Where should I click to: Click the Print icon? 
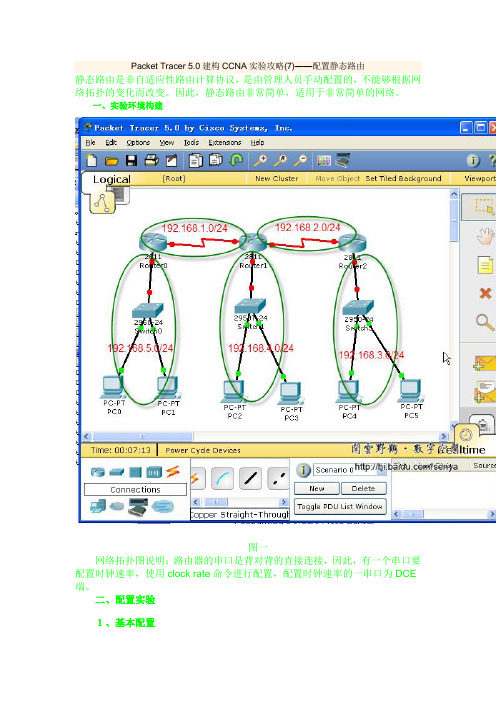coord(151,160)
